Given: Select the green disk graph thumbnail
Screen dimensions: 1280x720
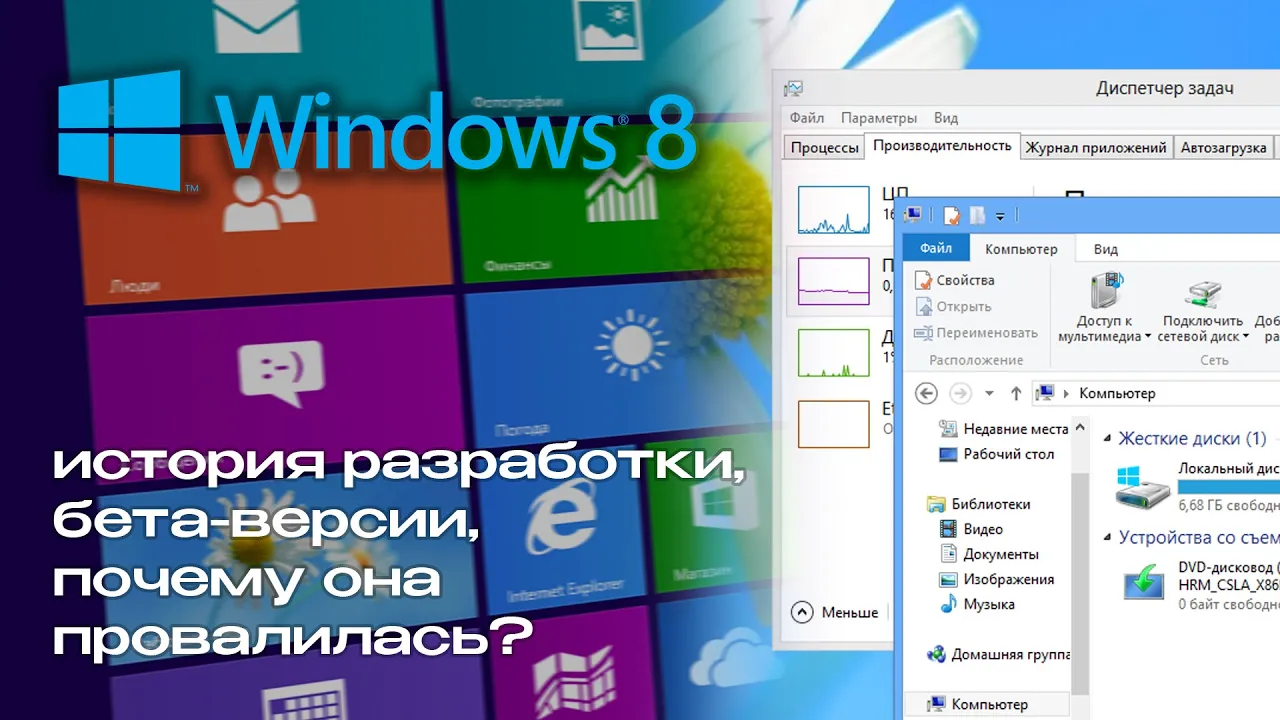Looking at the screenshot, I should pyautogui.click(x=834, y=353).
